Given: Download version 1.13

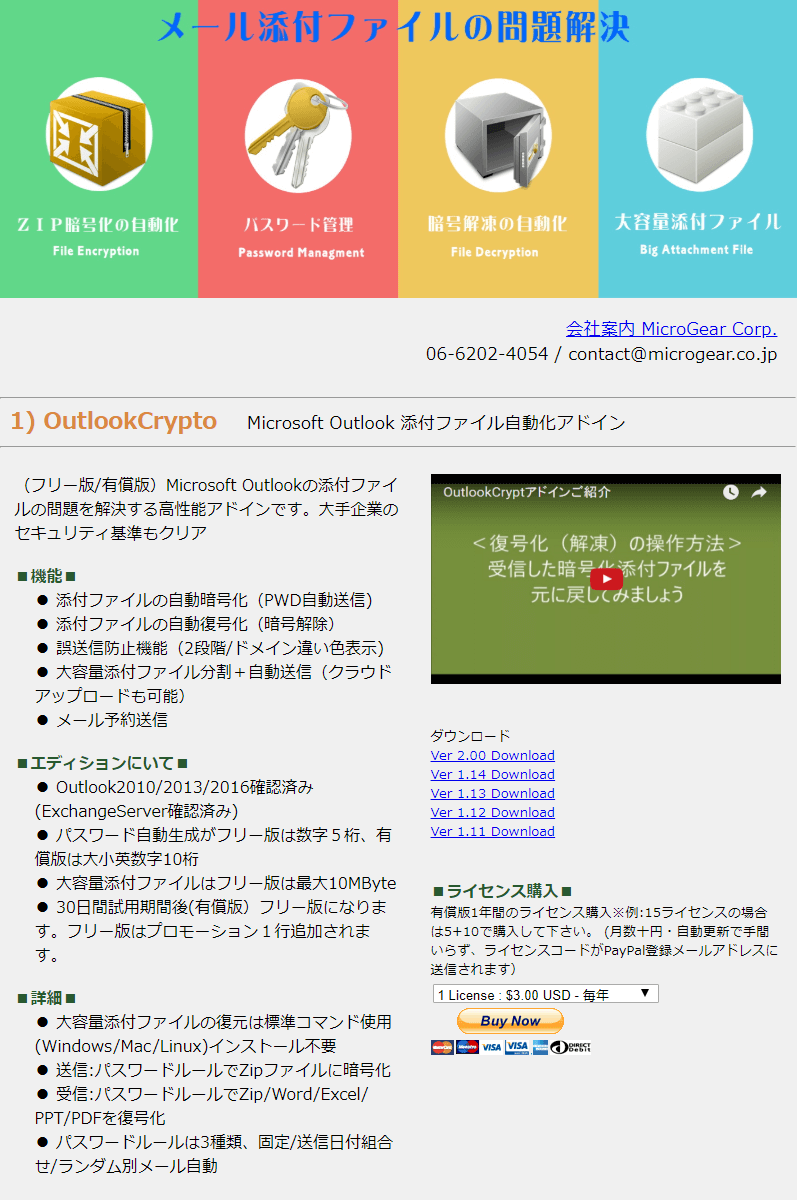Looking at the screenshot, I should click(492, 794).
